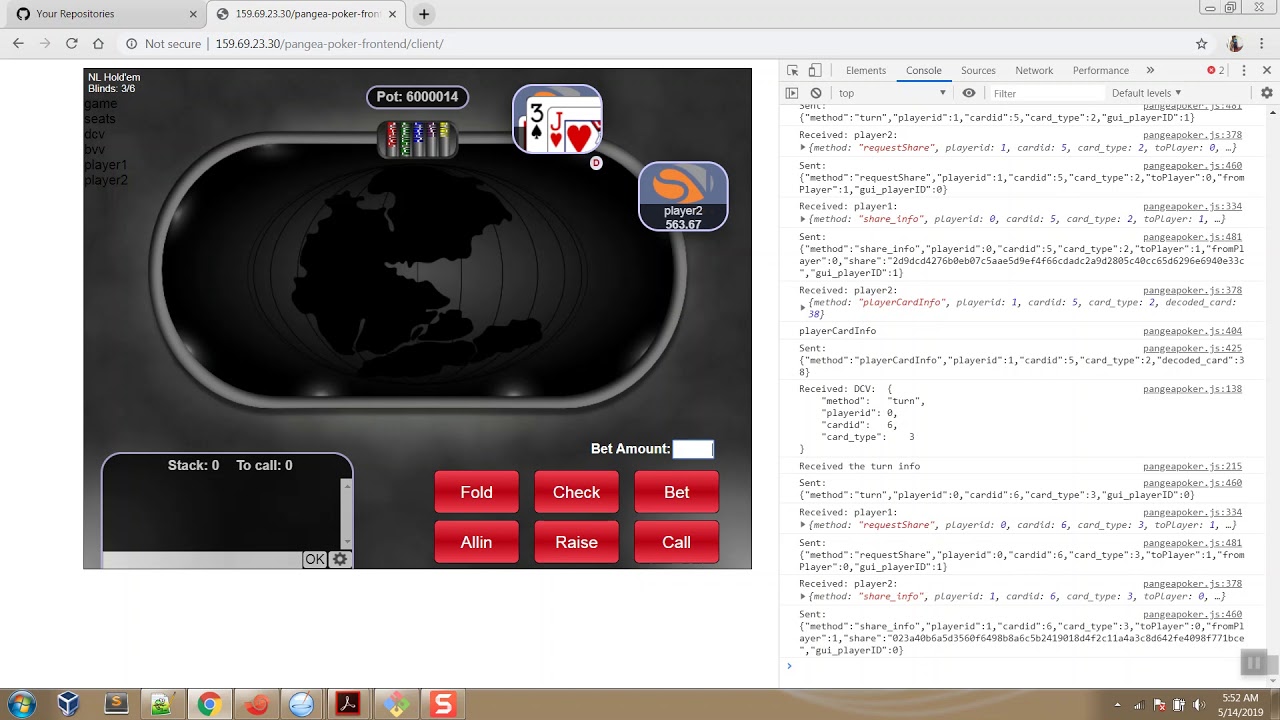The width and height of the screenshot is (1280, 720).
Task: Toggle the device toolbar icon
Action: [815, 70]
